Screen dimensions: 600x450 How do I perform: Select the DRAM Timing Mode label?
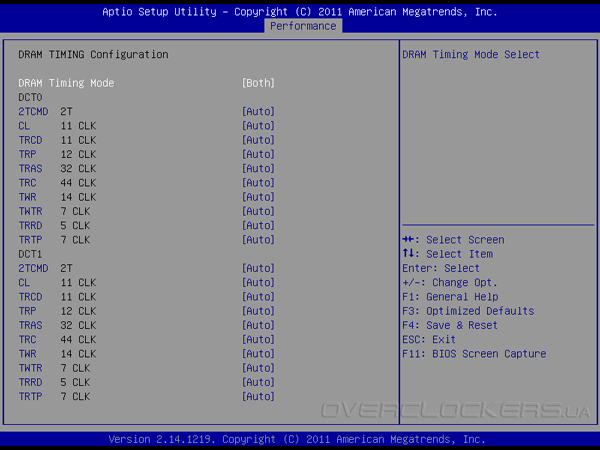pyautogui.click(x=66, y=83)
